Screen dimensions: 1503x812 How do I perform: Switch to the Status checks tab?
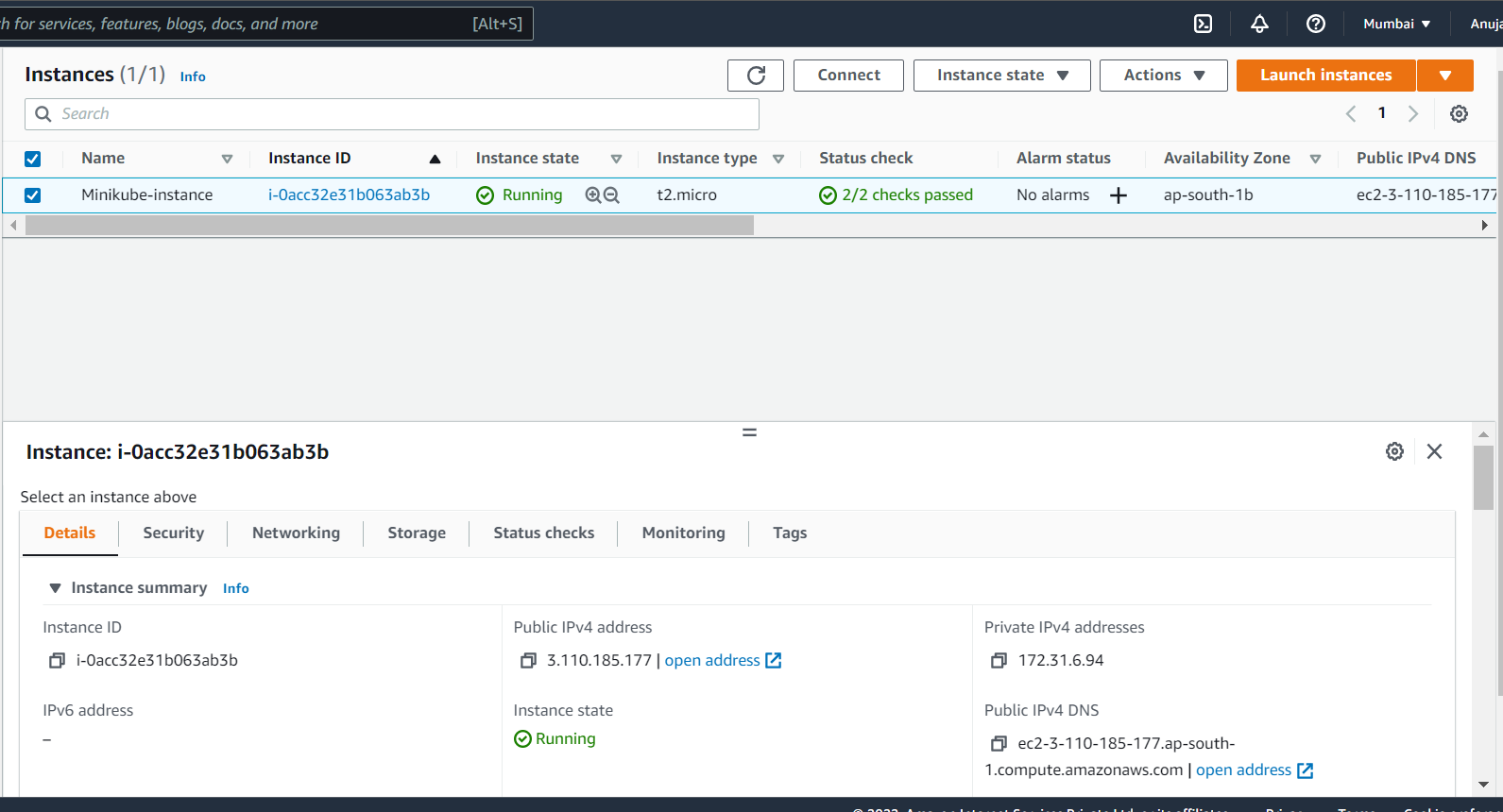click(544, 533)
